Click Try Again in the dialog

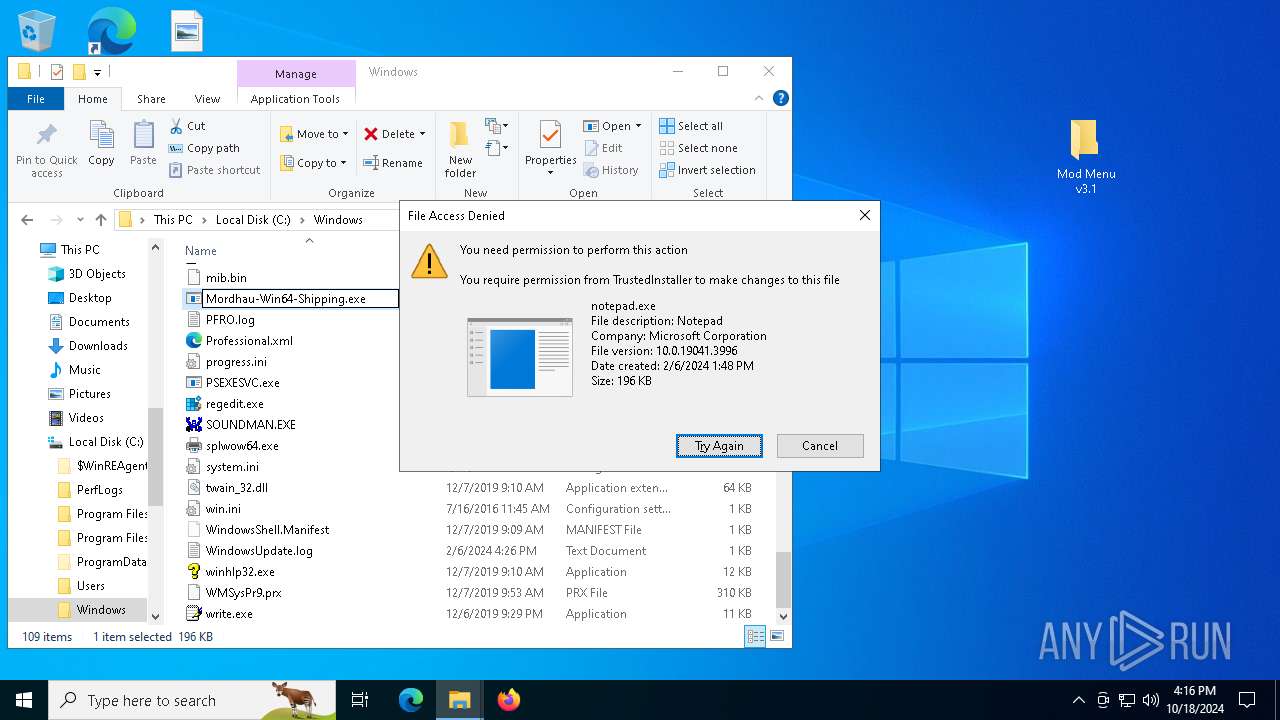(x=719, y=446)
